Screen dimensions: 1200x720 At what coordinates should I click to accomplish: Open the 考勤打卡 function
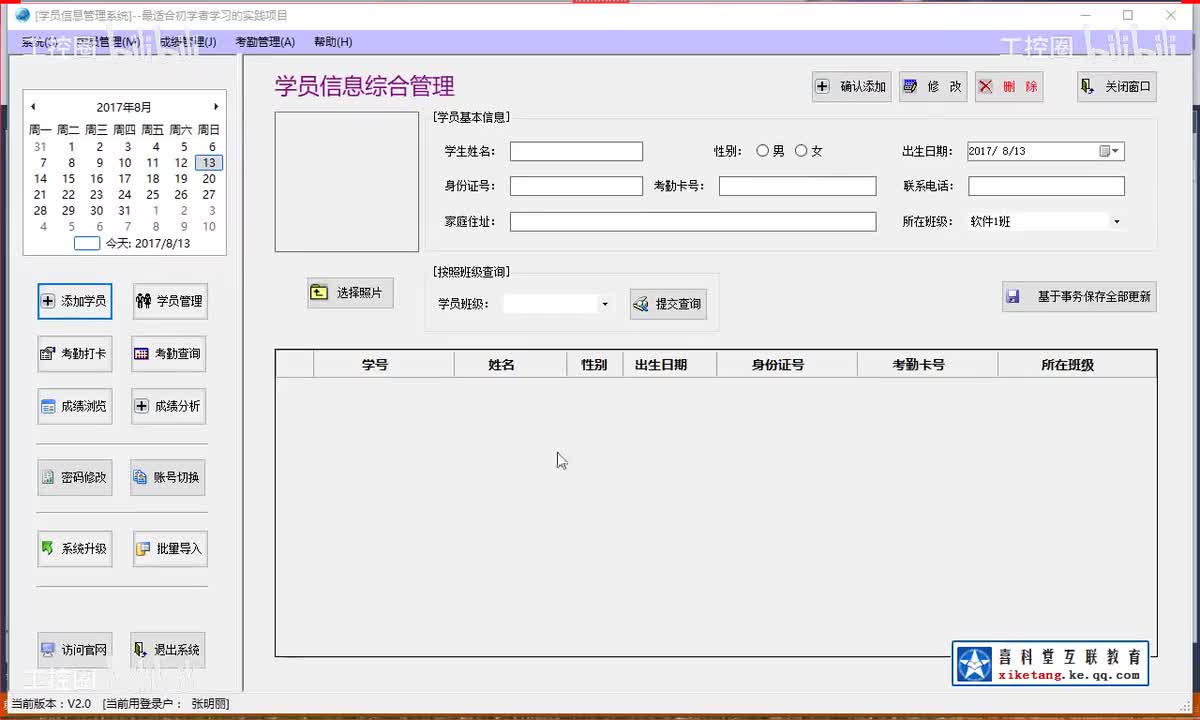[75, 354]
